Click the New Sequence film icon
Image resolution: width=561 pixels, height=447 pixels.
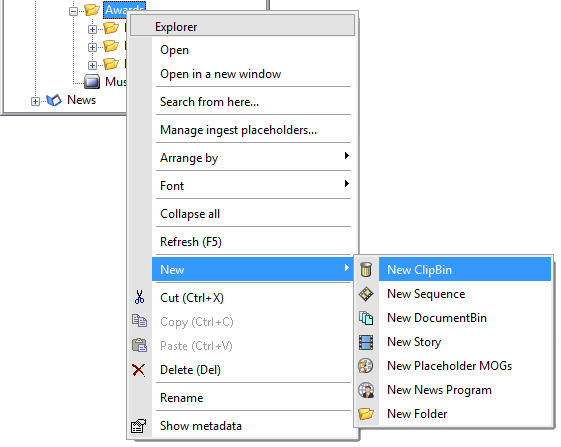[366, 294]
